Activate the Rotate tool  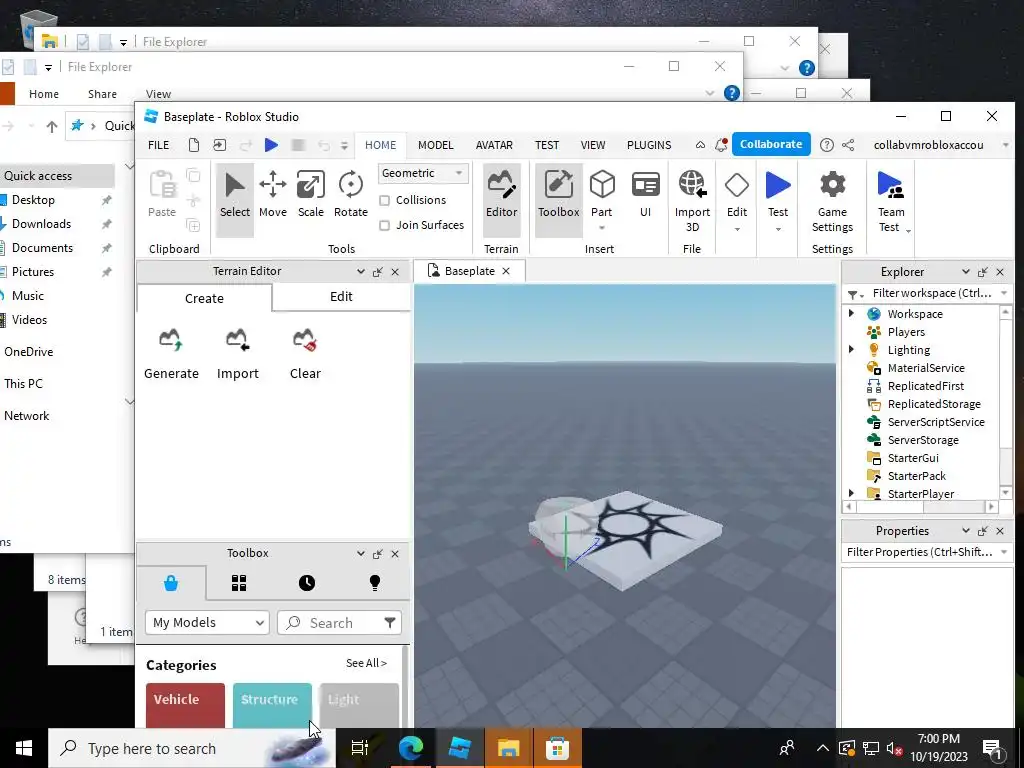click(x=351, y=196)
